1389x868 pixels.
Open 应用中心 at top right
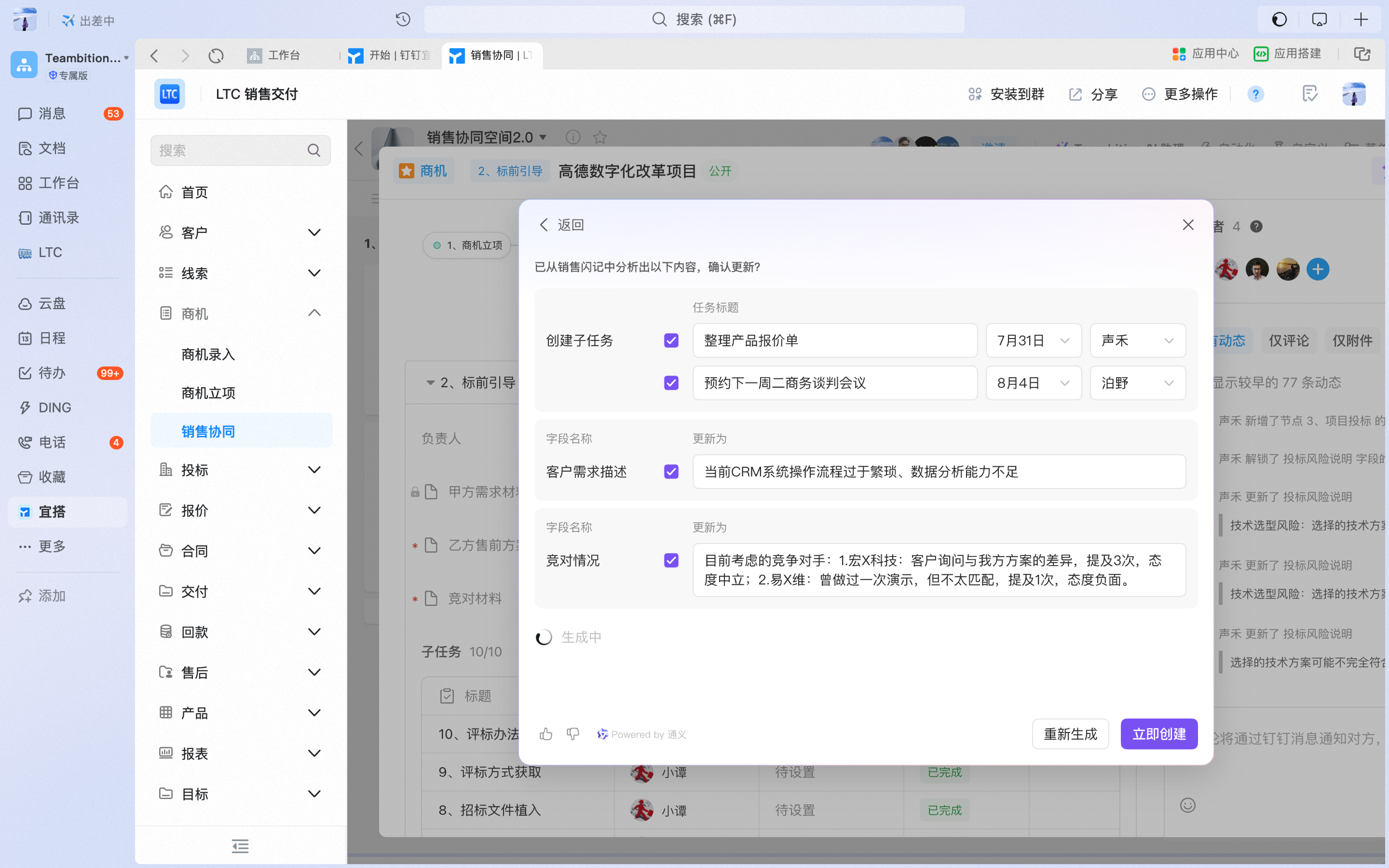click(x=1205, y=54)
